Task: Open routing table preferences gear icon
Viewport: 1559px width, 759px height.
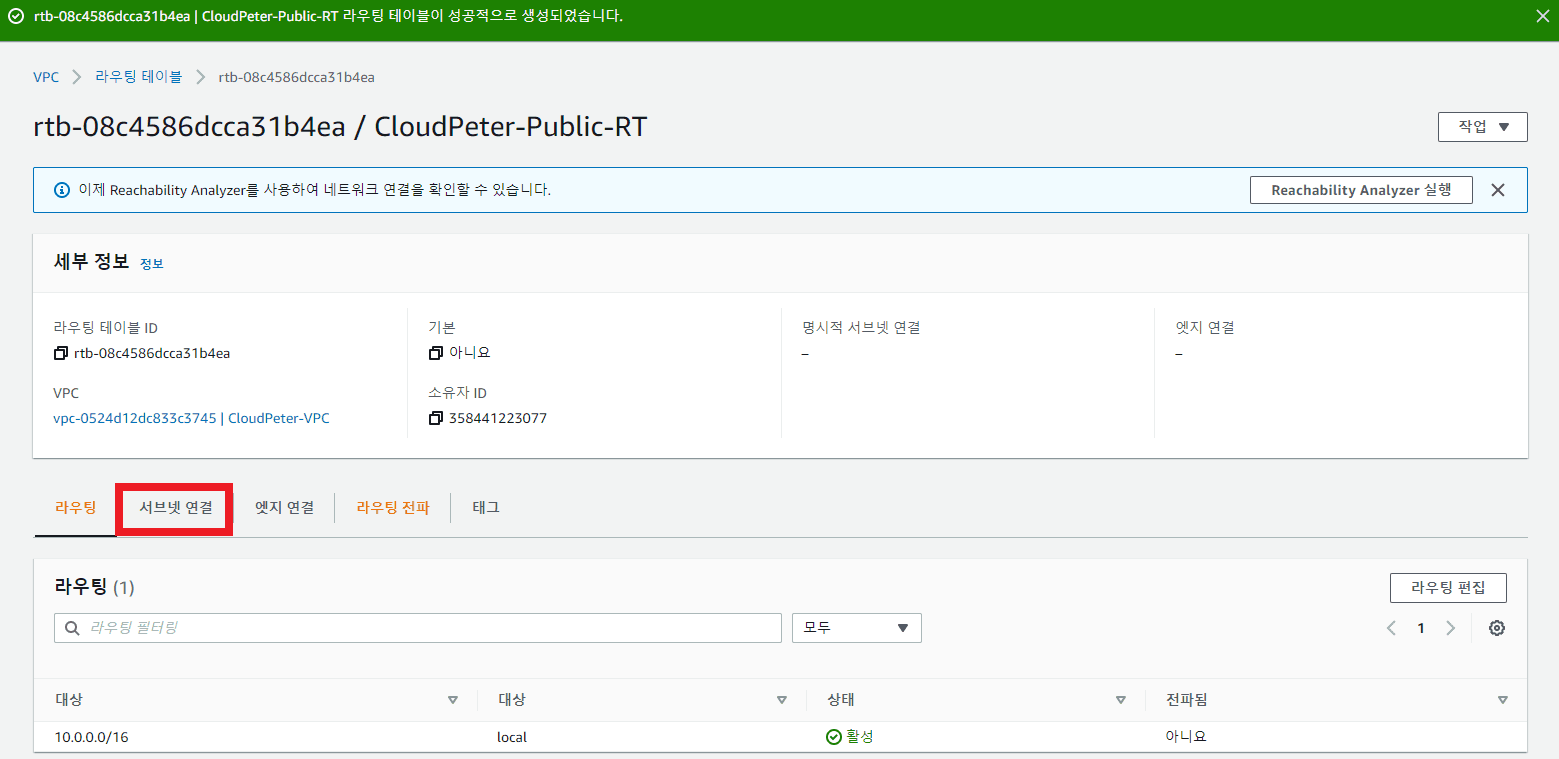Action: click(1496, 628)
